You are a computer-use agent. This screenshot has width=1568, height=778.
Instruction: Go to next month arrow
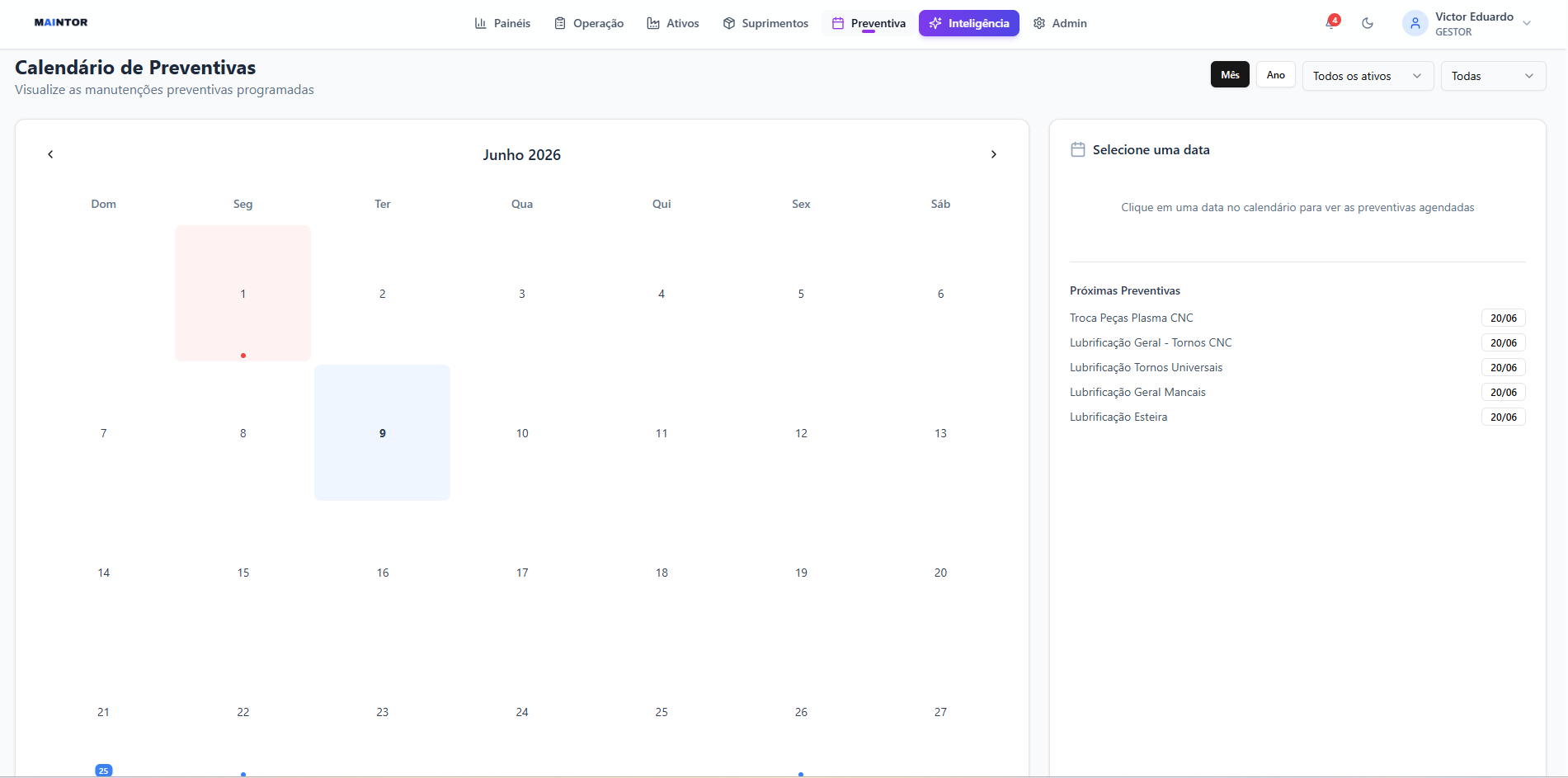click(x=994, y=154)
